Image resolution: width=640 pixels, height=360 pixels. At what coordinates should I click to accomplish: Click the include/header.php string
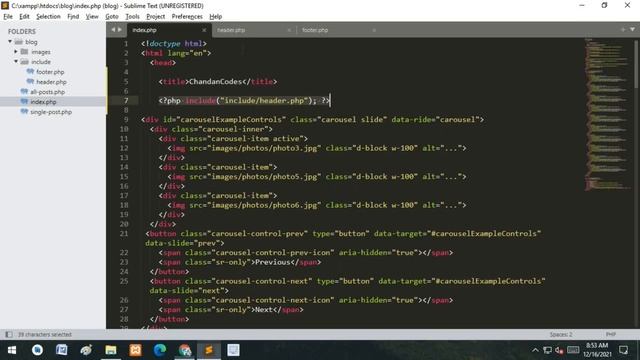[x=264, y=100]
